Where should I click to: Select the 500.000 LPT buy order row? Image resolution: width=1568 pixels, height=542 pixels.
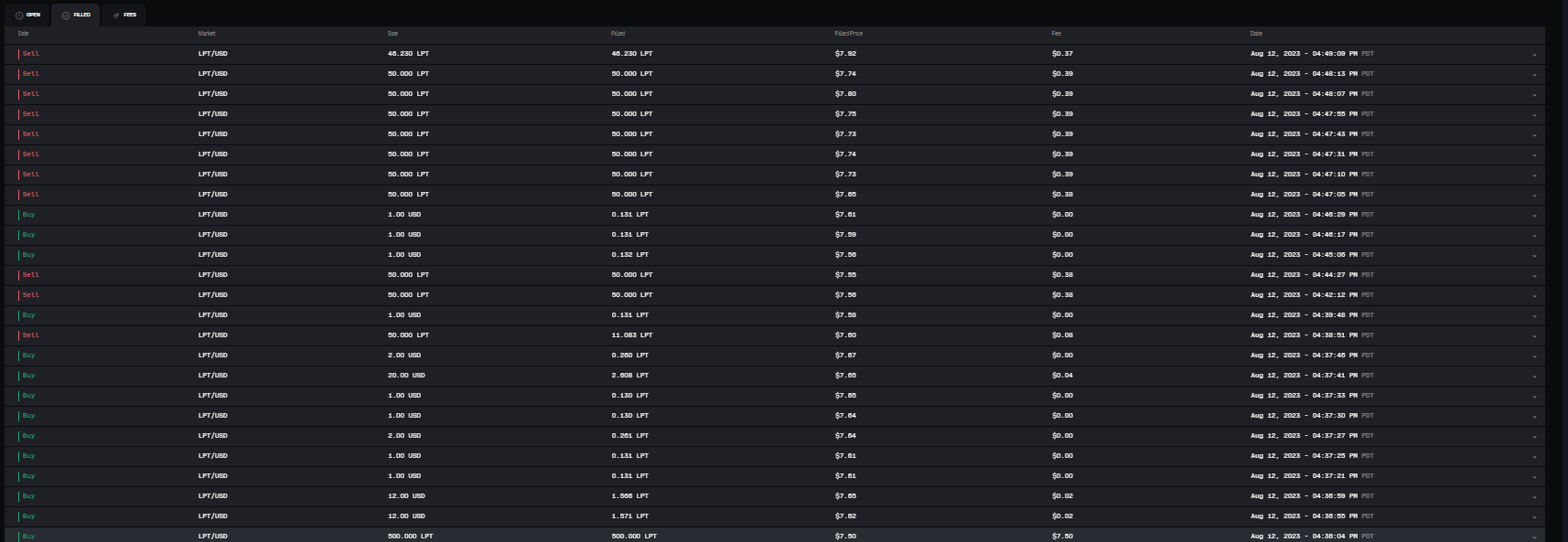(x=410, y=537)
